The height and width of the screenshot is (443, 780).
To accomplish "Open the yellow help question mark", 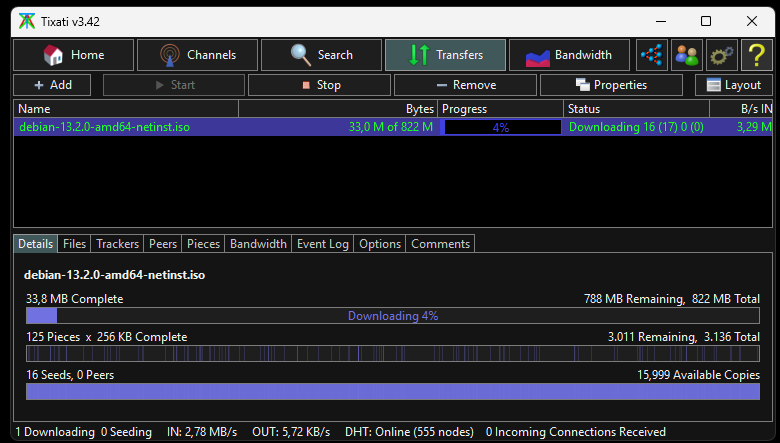I will click(756, 55).
